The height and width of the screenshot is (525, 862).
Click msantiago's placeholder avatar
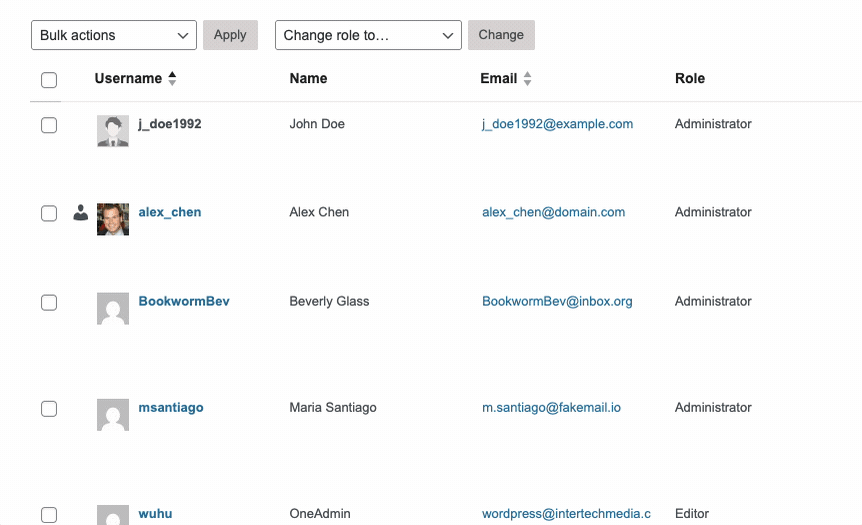pyautogui.click(x=113, y=414)
